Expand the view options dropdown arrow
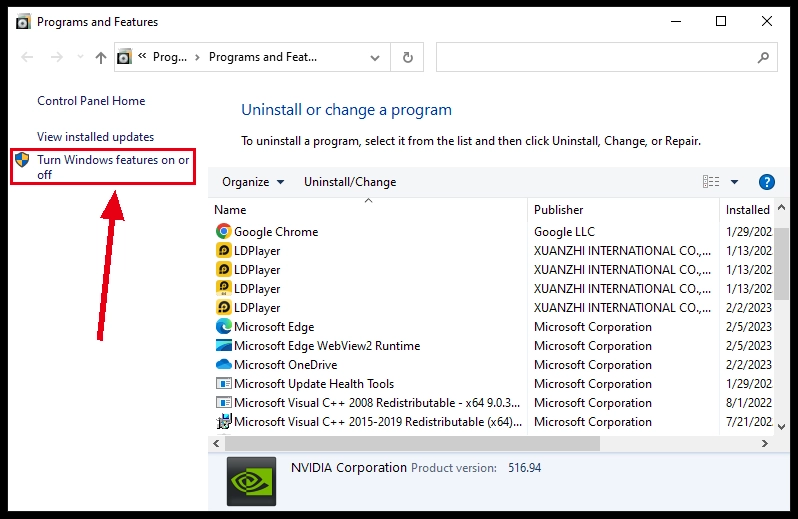 click(734, 182)
